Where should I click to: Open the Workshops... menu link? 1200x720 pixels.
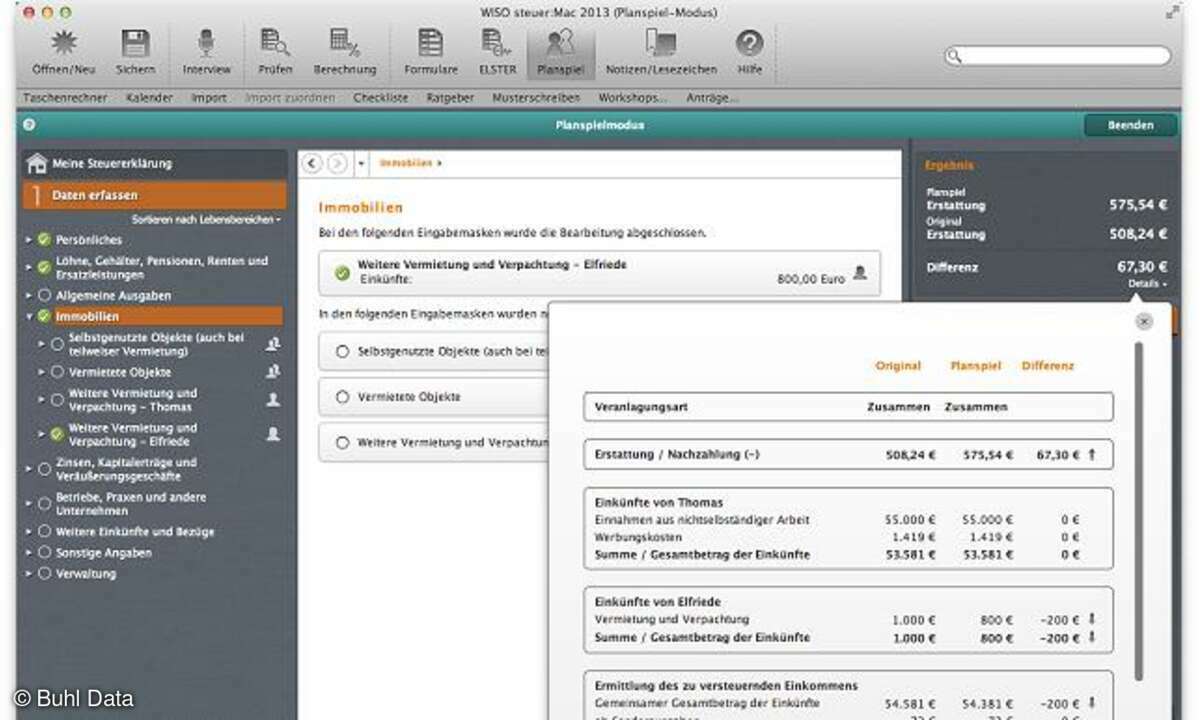633,98
